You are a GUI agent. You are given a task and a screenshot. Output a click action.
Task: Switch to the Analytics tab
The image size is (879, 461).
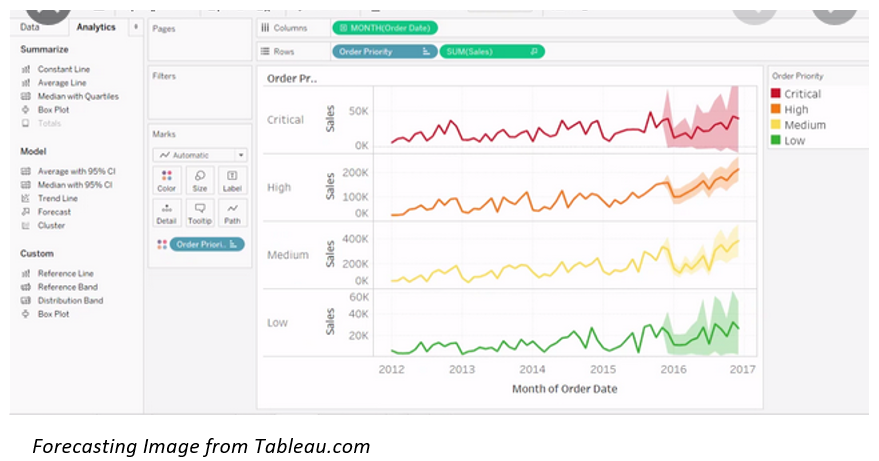click(x=96, y=27)
